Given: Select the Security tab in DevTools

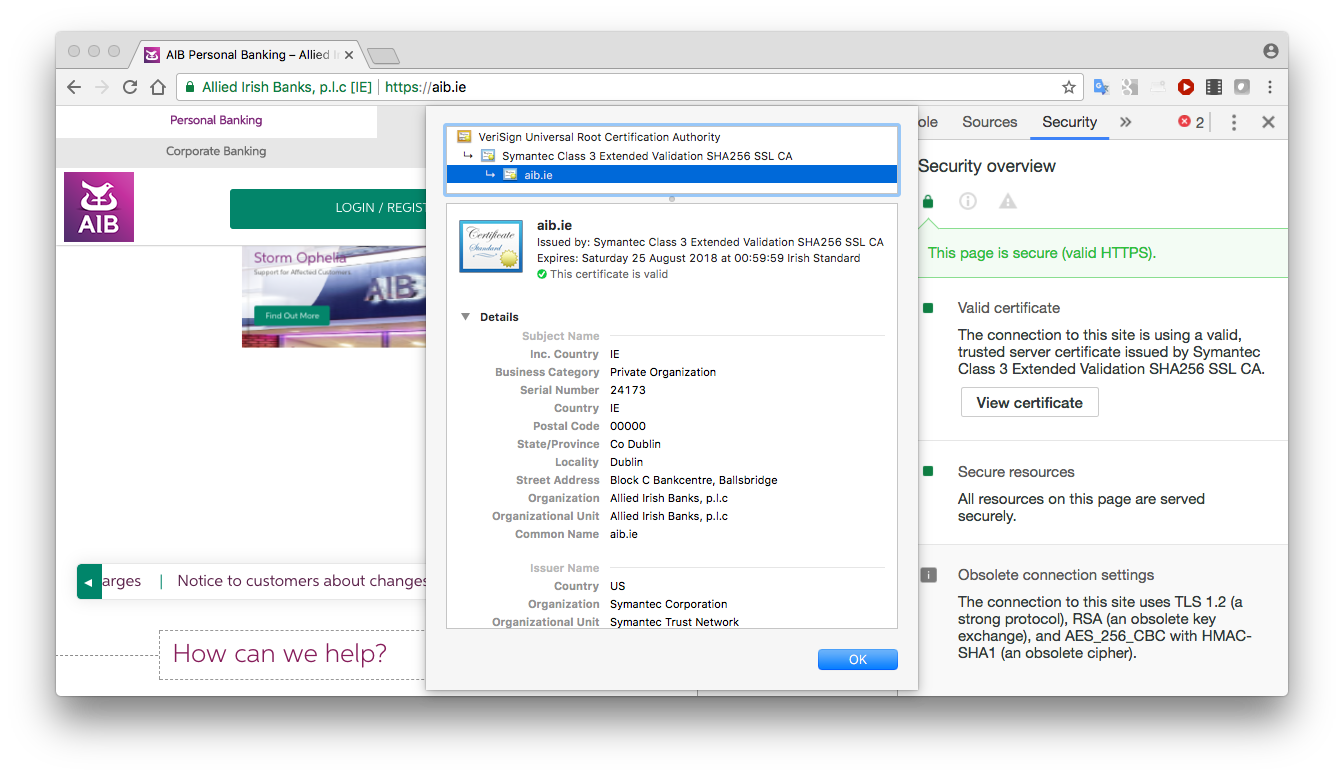Looking at the screenshot, I should (1069, 122).
